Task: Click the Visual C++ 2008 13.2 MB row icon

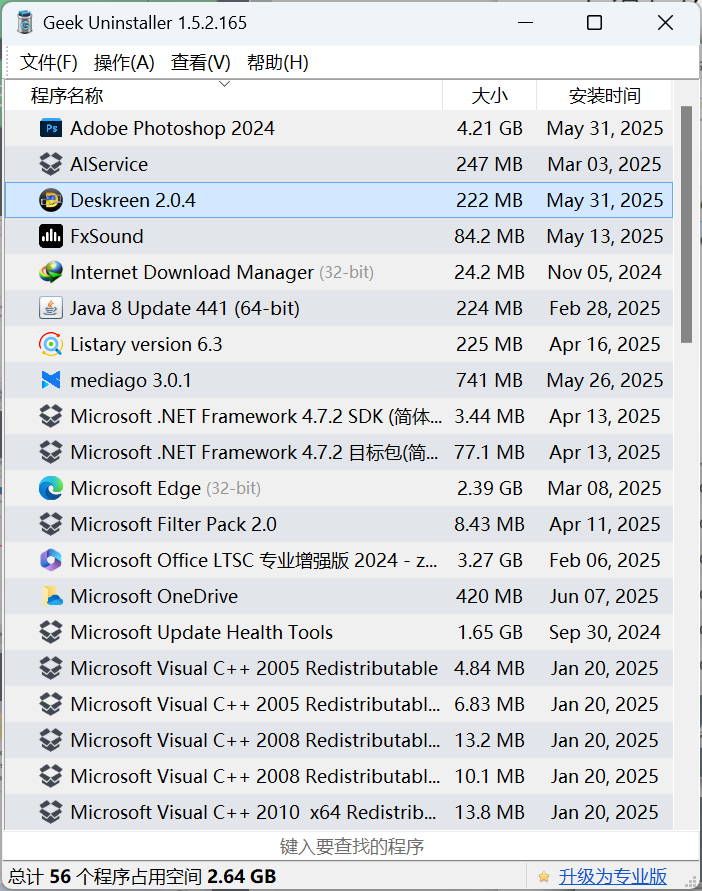Action: 51,740
